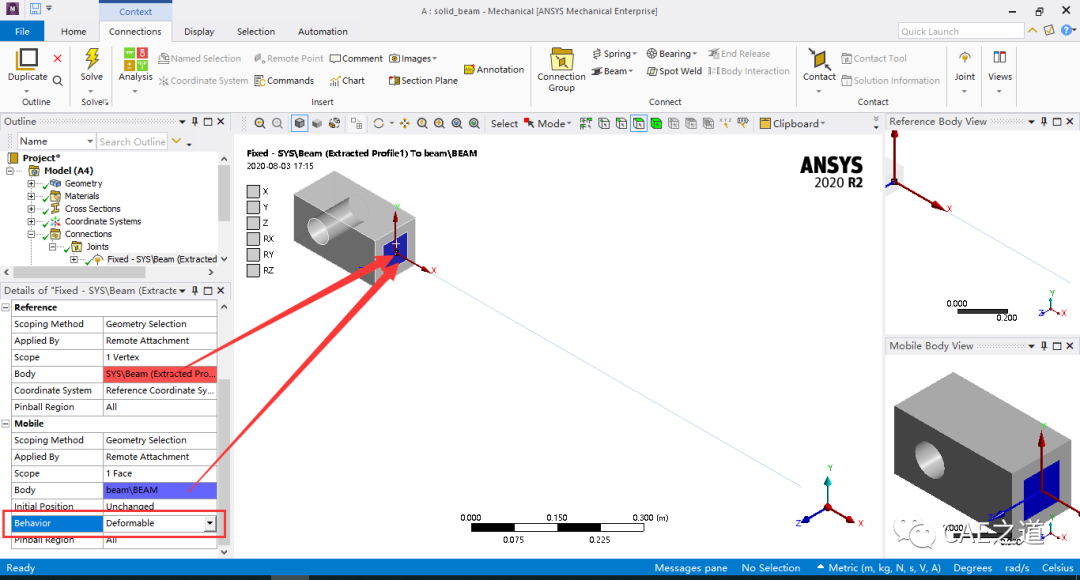The image size is (1080, 580).
Task: Click the Rotate tool in graphics toolbar
Action: pos(378,123)
